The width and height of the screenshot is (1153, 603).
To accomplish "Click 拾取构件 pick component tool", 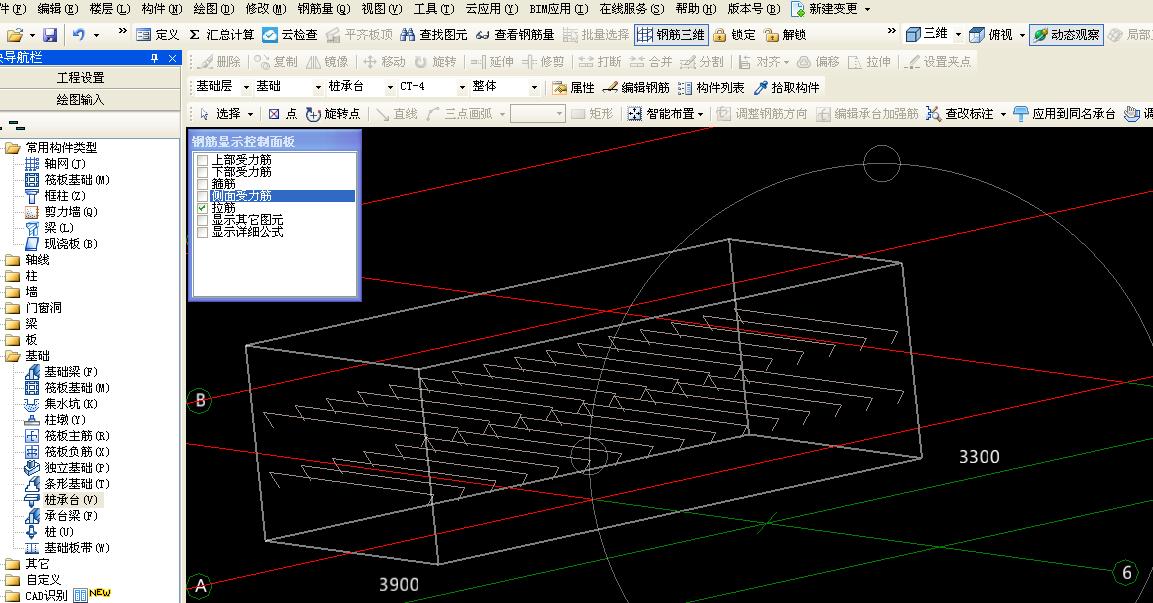I will point(787,88).
